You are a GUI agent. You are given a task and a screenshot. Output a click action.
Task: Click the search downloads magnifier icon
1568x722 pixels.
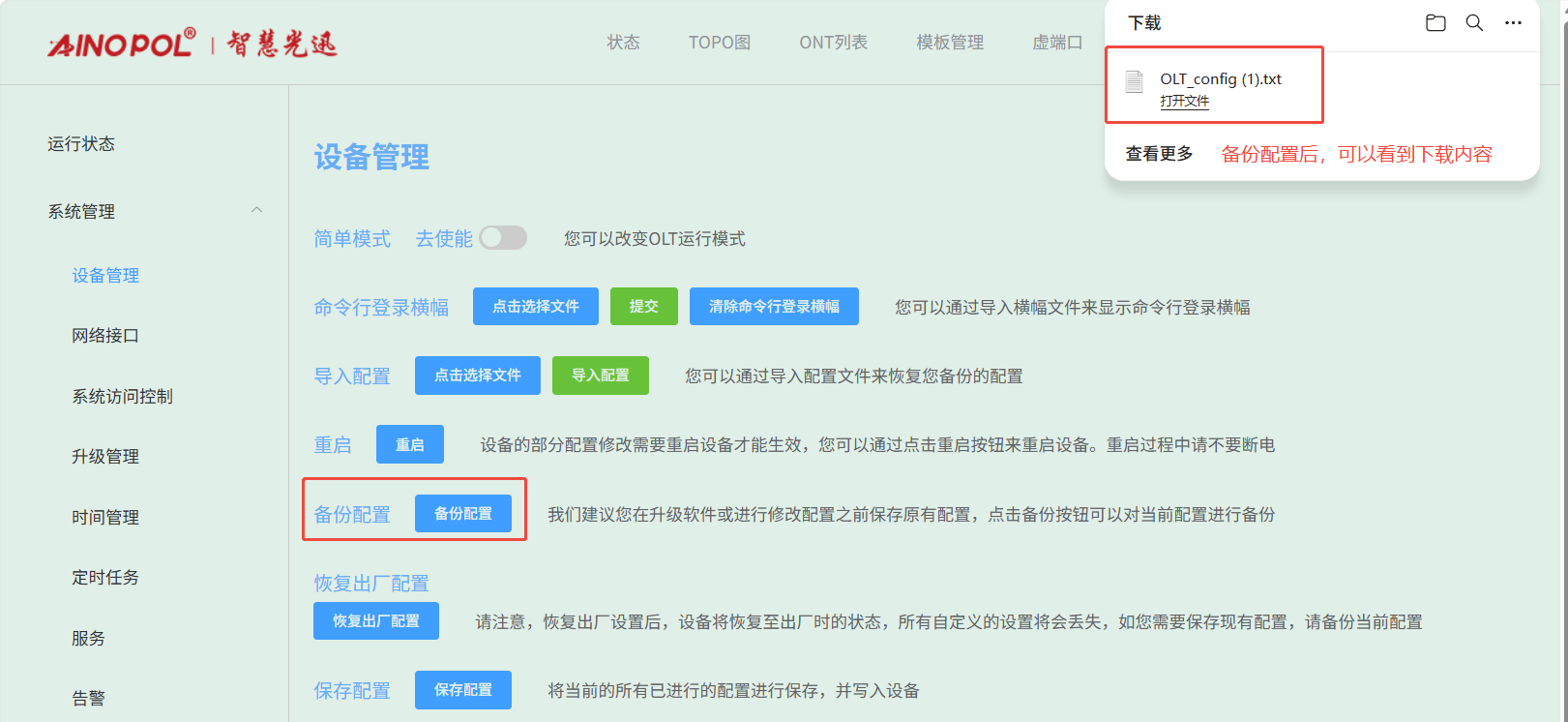tap(1474, 23)
